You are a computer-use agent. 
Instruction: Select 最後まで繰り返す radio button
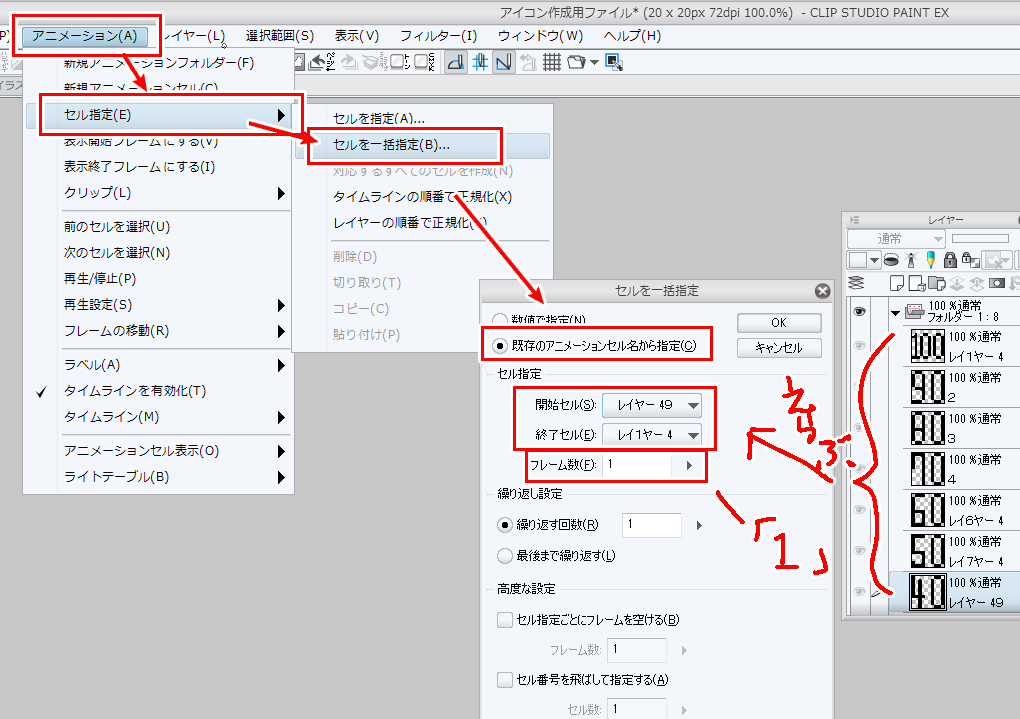click(x=504, y=556)
